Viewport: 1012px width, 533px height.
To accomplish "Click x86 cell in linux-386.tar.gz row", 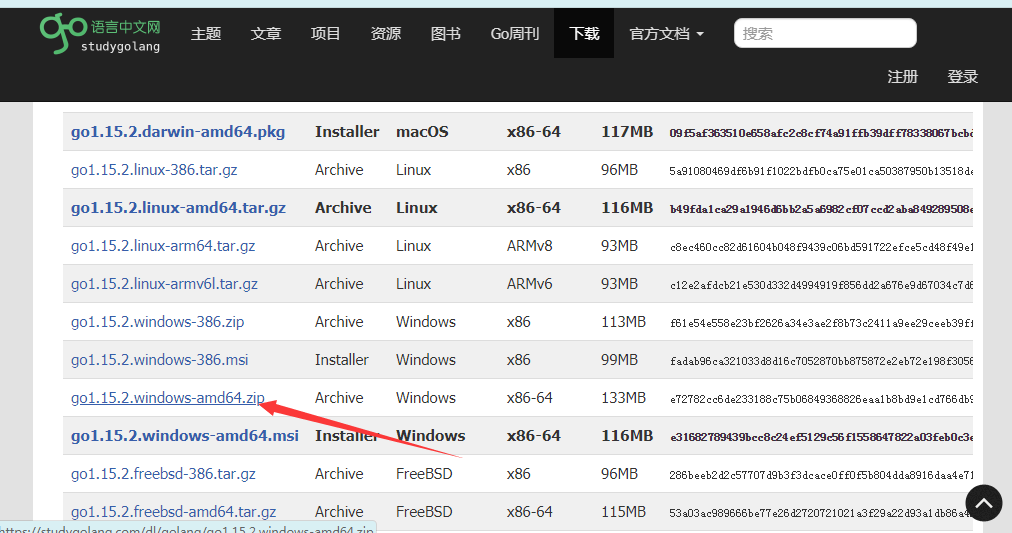I will point(518,170).
